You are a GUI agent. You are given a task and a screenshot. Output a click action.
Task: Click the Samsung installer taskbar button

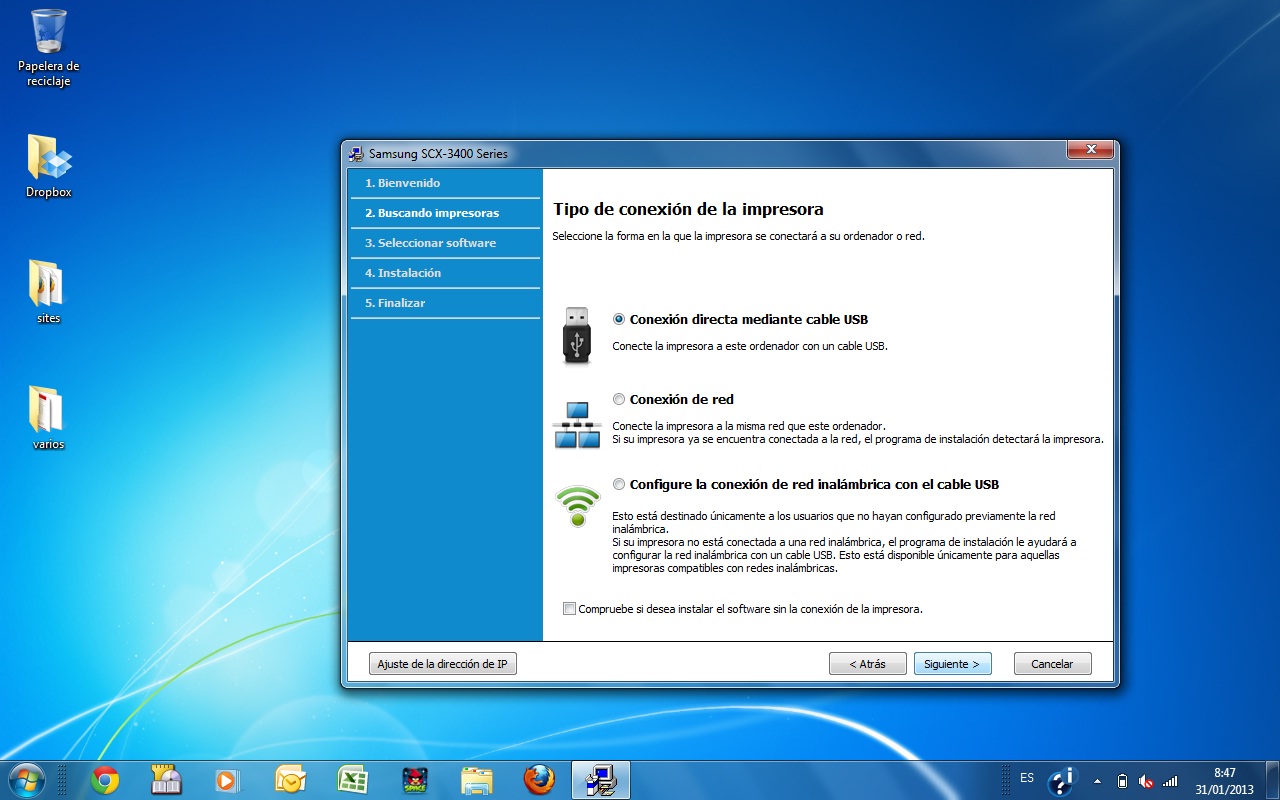click(x=601, y=780)
